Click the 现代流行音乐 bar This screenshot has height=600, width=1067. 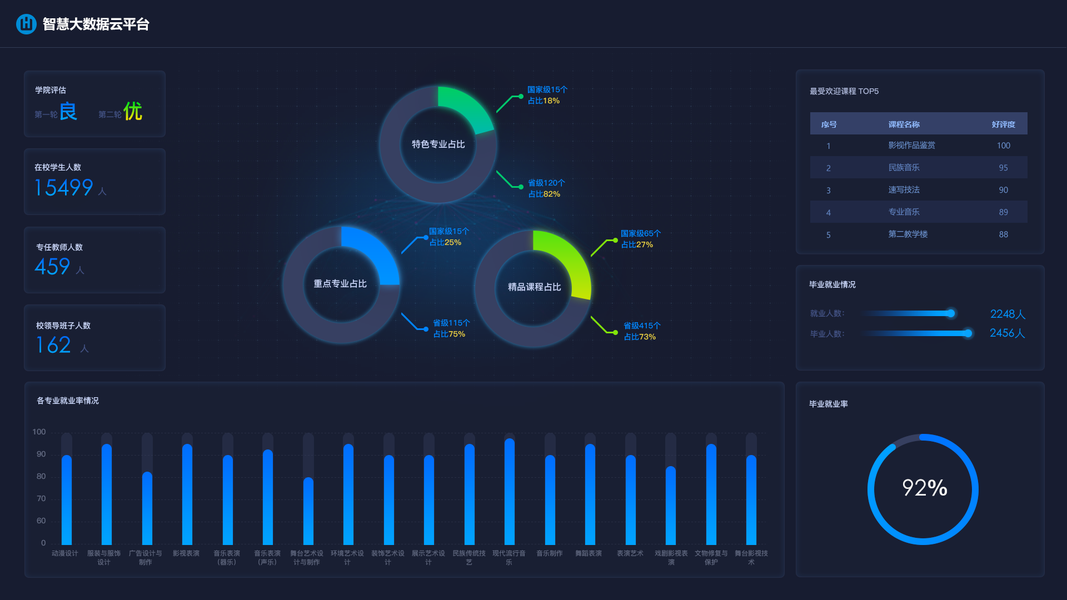(x=510, y=492)
